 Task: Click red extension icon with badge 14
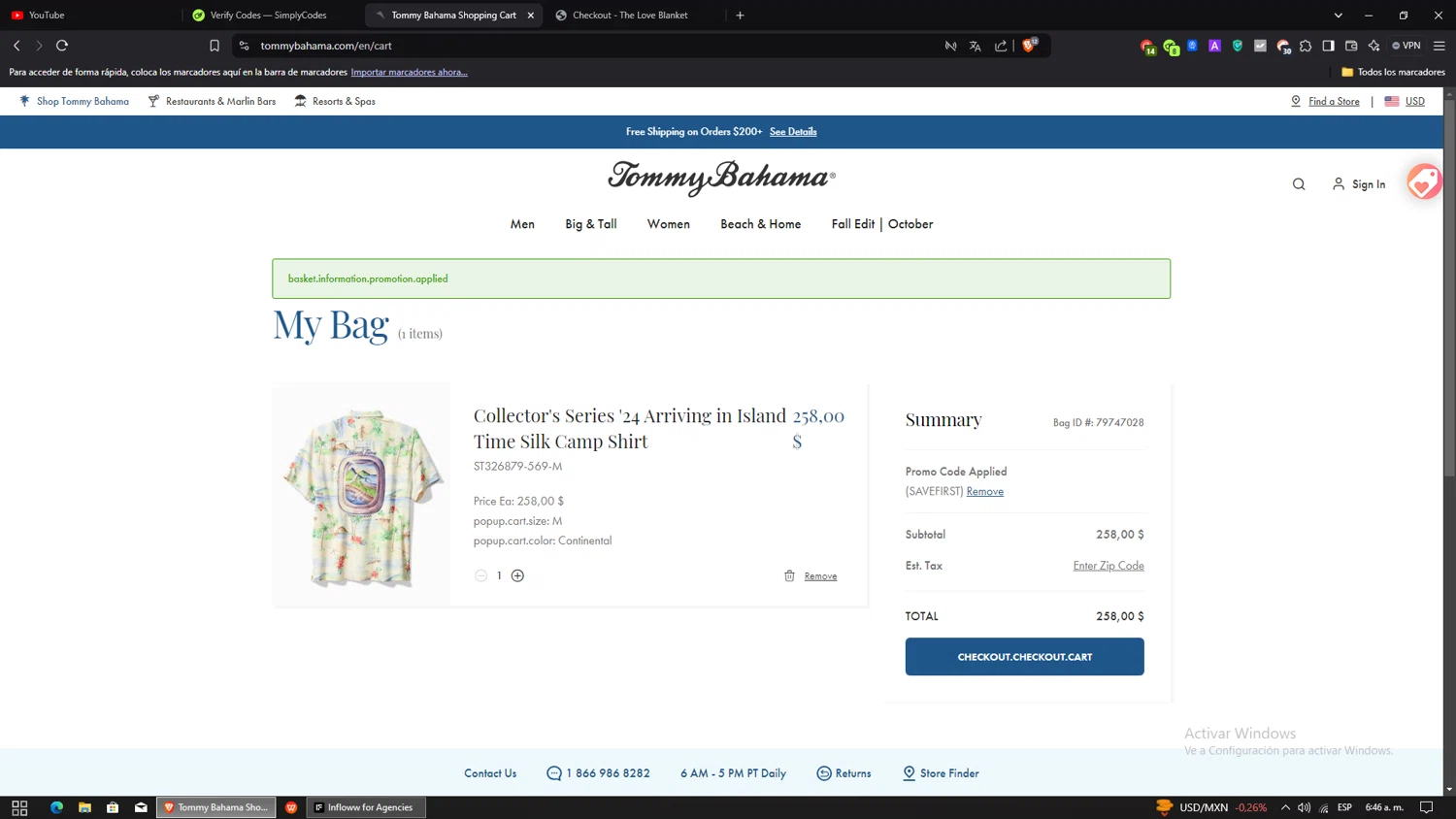(x=1147, y=47)
